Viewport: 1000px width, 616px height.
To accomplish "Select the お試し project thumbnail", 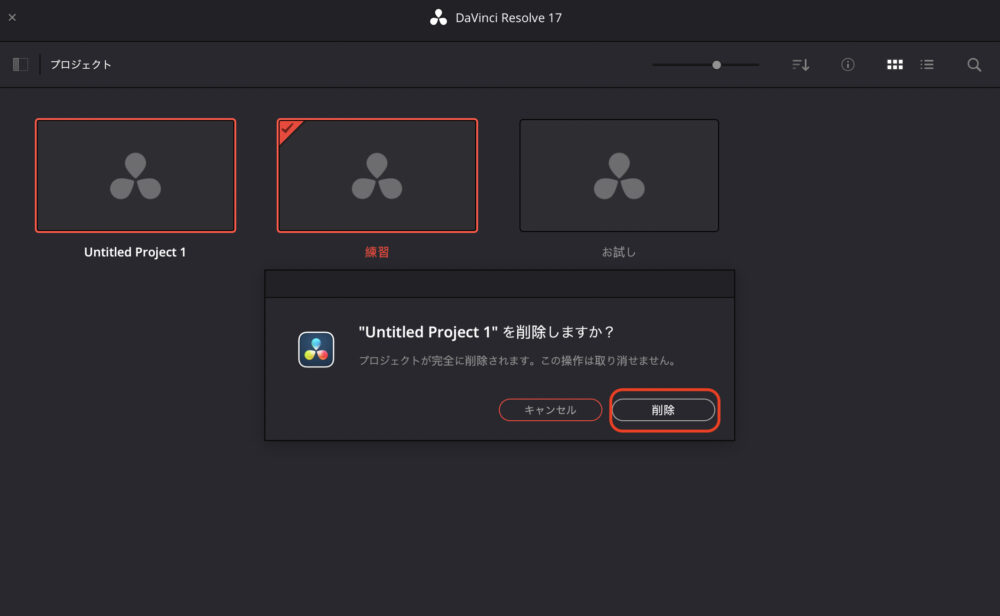I will [x=619, y=175].
